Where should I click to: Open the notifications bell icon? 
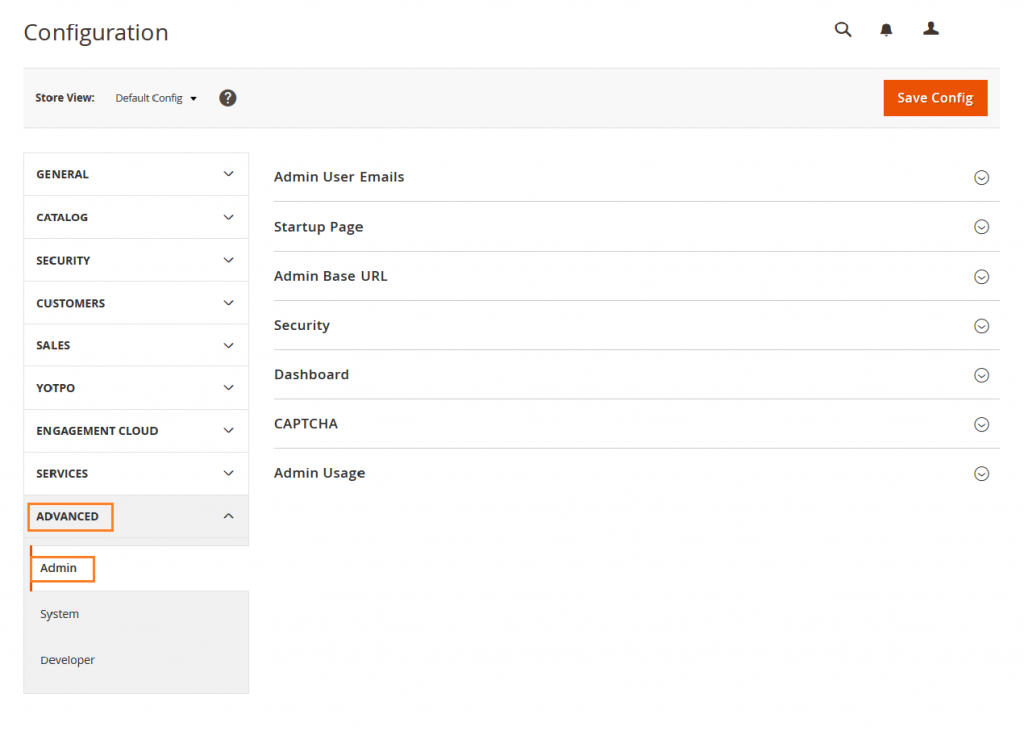point(886,29)
